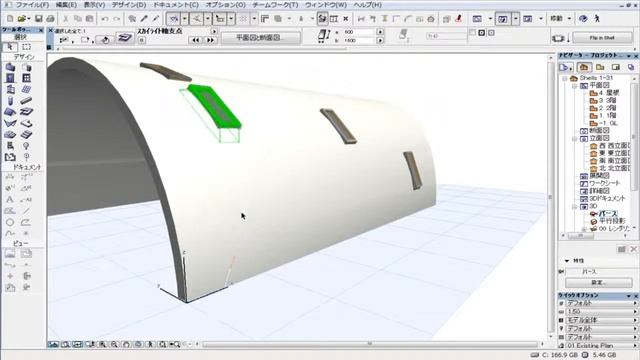Click the next (fast-forward) button in the Info Box
The width and height of the screenshot is (640, 360).
[210, 40]
